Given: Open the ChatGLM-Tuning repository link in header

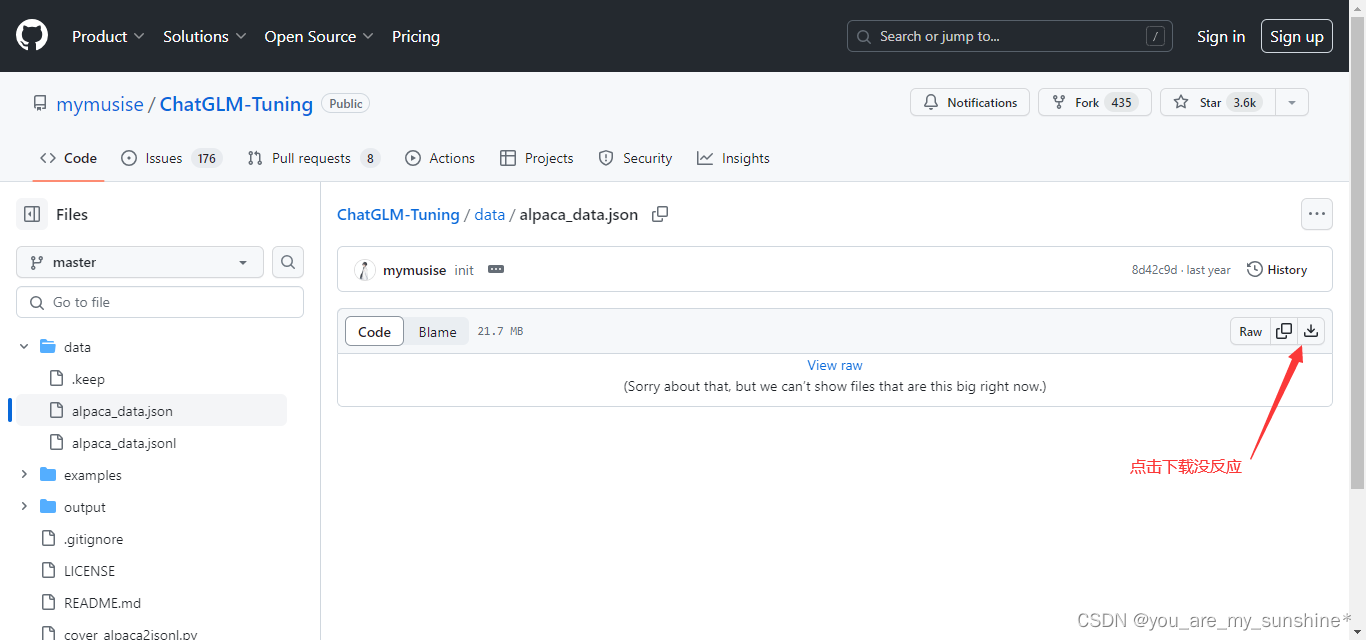Looking at the screenshot, I should coord(236,104).
